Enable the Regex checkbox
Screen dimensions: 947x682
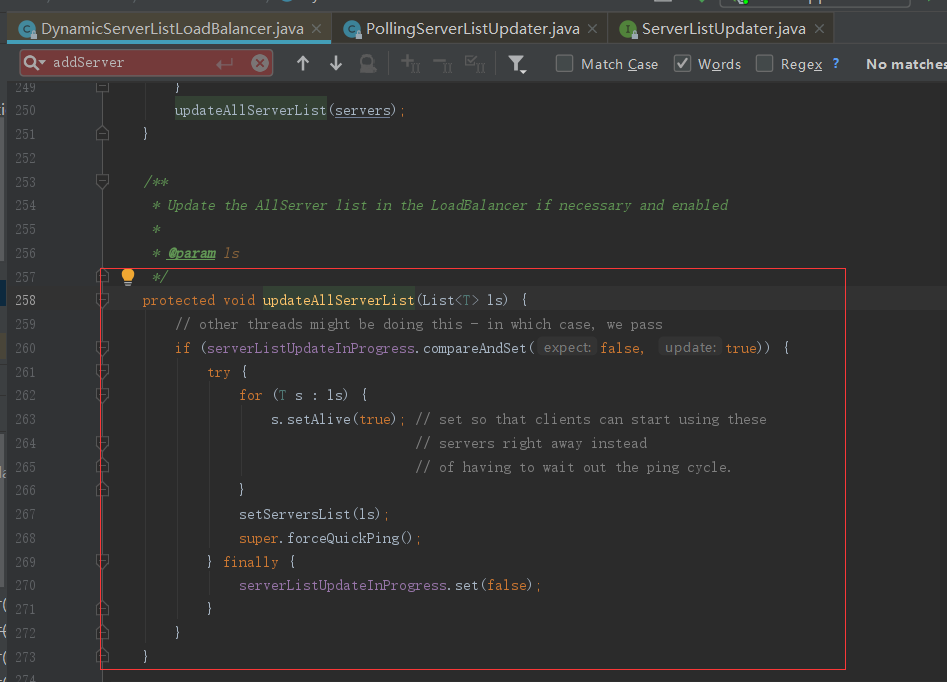(765, 63)
